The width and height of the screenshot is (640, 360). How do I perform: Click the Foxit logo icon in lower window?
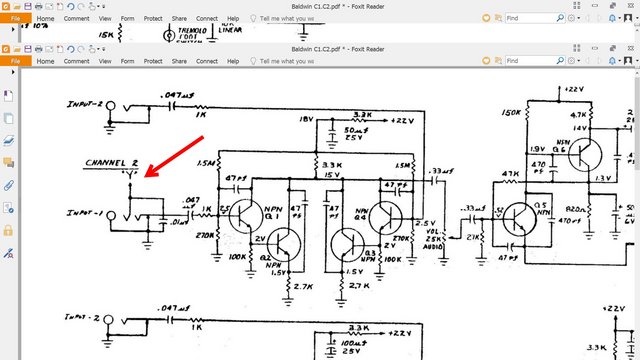pyautogui.click(x=6, y=49)
